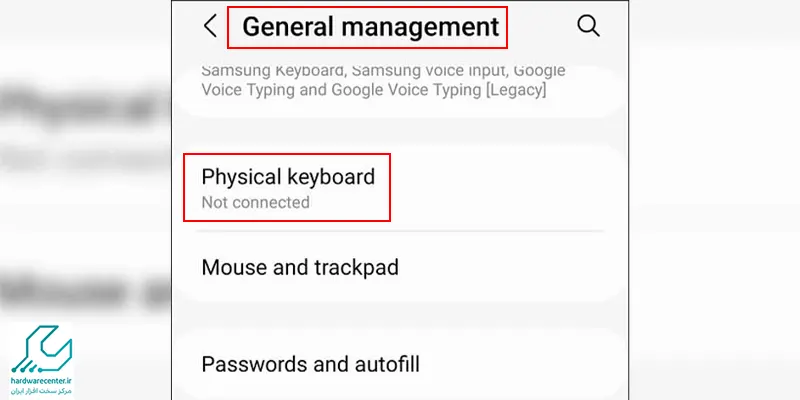
Task: Open Passwords and autofill settings
Action: point(401,364)
